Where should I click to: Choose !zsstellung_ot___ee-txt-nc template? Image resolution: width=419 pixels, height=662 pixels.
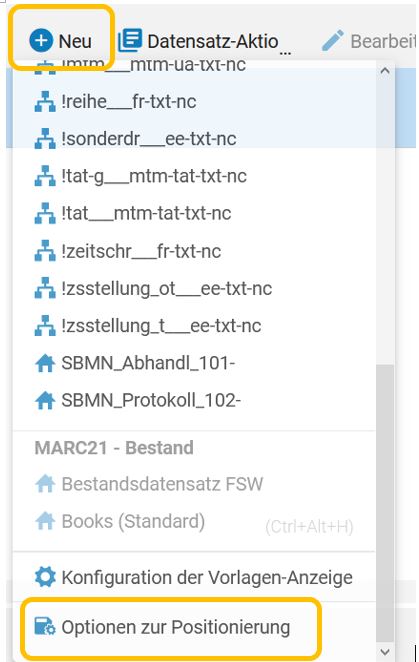(194, 289)
